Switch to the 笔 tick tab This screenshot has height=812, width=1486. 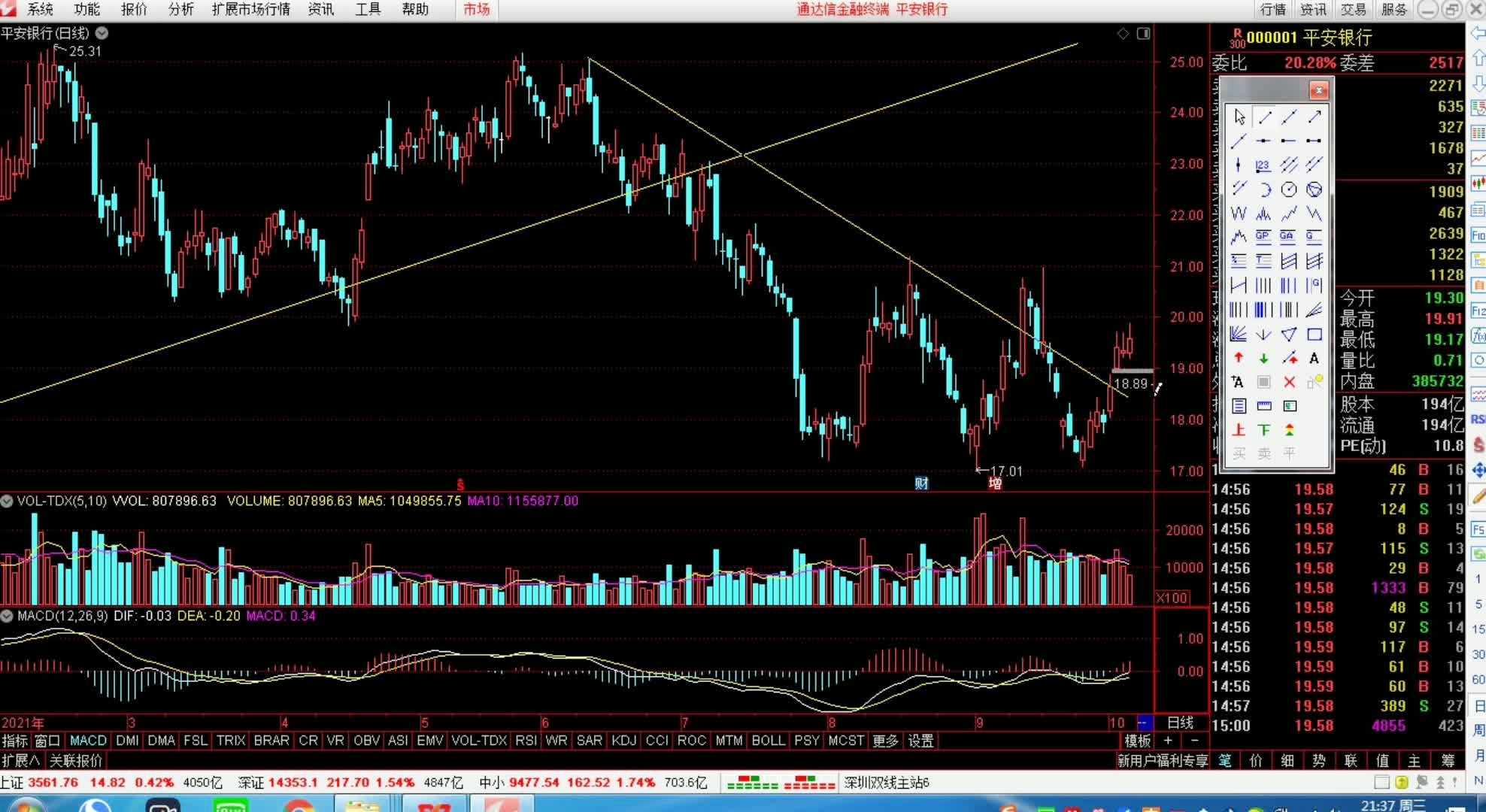(x=1225, y=761)
